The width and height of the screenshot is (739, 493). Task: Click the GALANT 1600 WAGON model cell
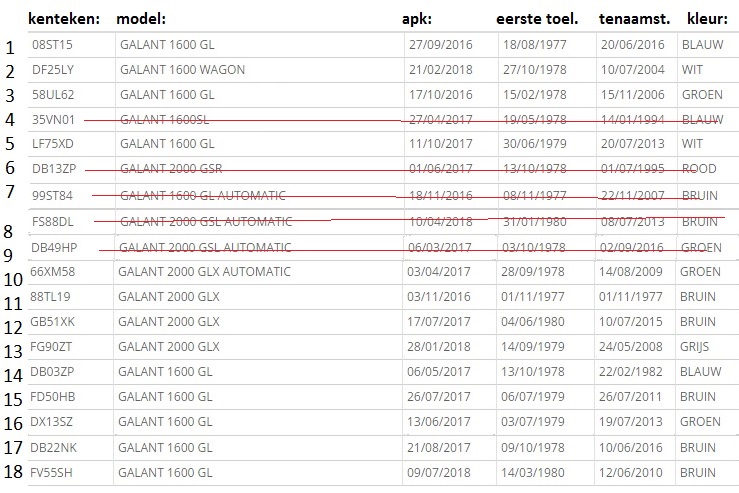click(x=182, y=71)
